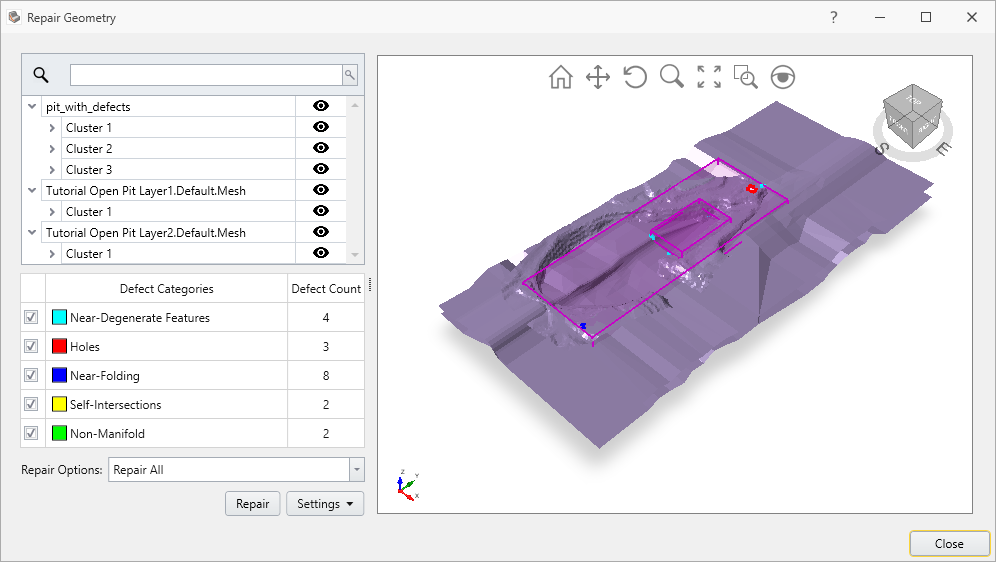996x562 pixels.
Task: Toggle visibility of pit_with_defects Cluster 1
Action: [321, 127]
